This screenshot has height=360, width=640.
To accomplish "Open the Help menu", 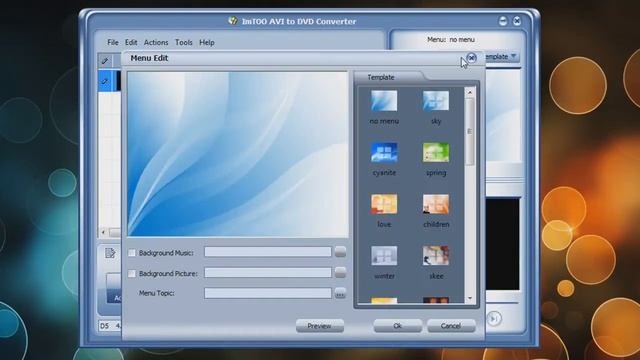I will point(207,42).
